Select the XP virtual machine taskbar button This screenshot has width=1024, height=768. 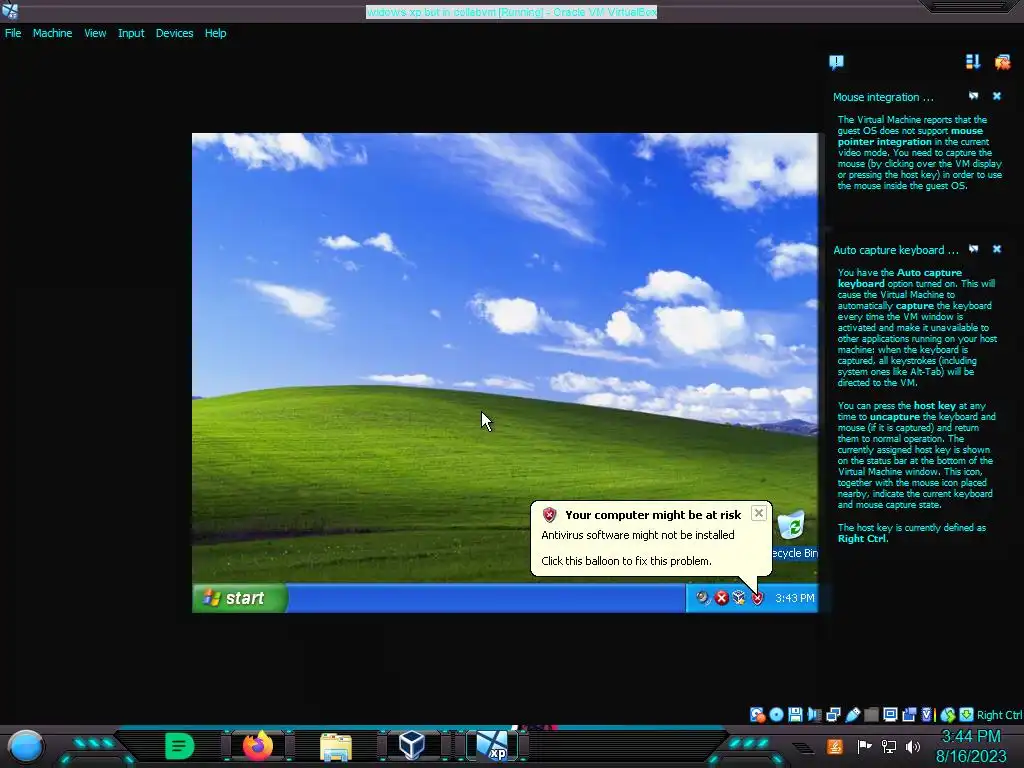coord(492,746)
